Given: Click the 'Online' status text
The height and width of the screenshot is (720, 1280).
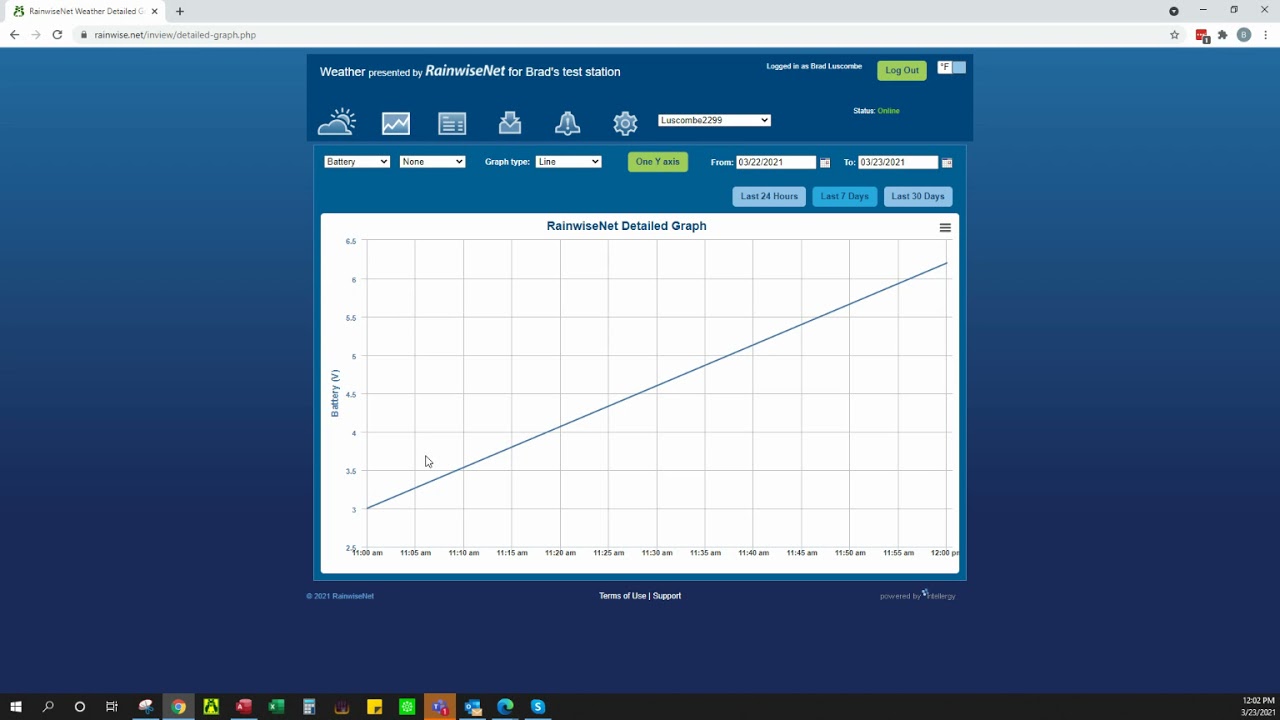Looking at the screenshot, I should tap(888, 111).
